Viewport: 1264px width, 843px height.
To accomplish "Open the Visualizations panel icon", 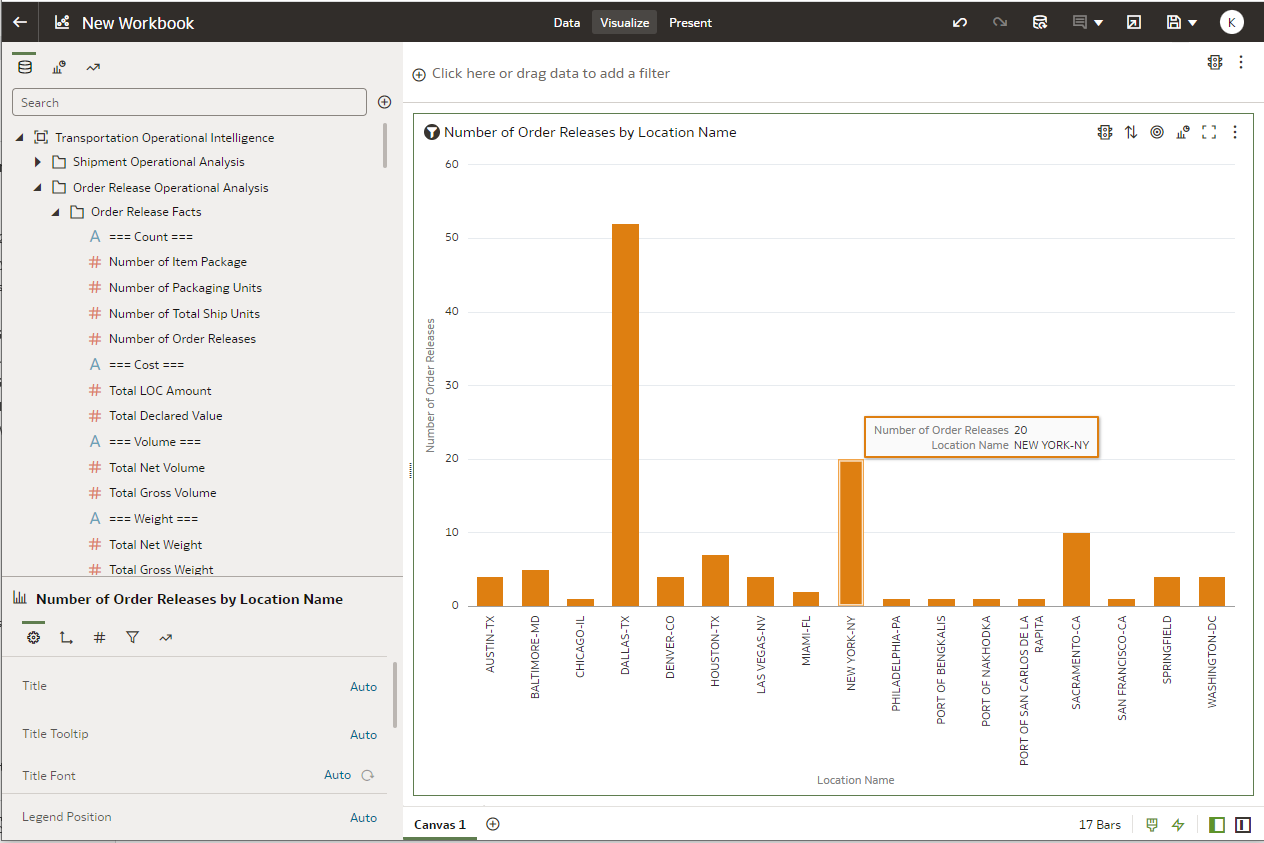I will pos(59,67).
